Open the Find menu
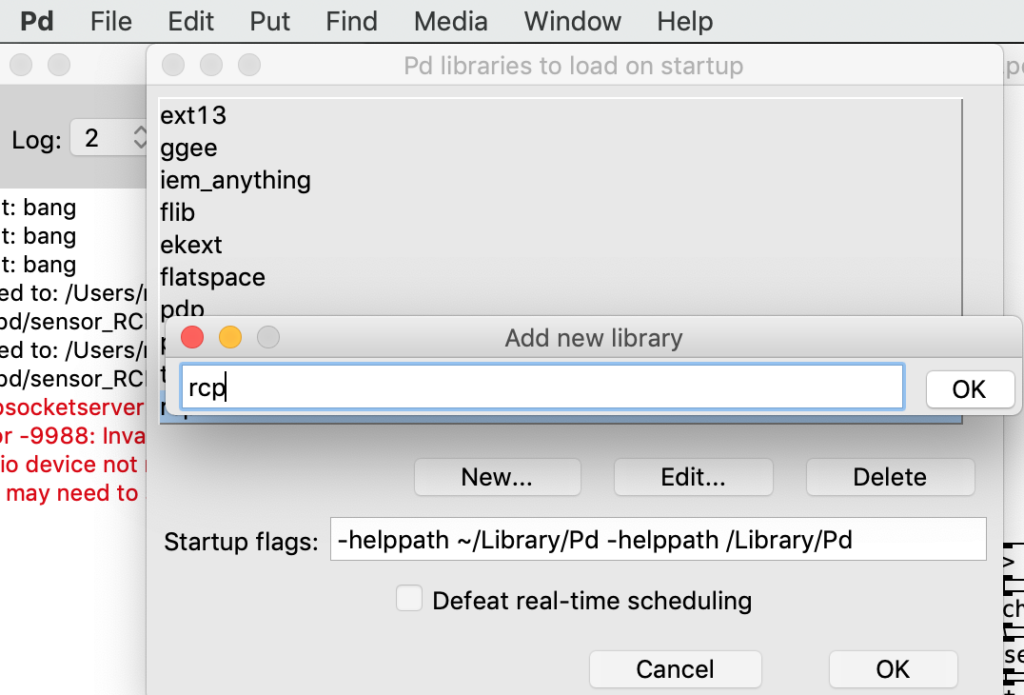Screen dimensions: 1024x695 click(x=351, y=22)
